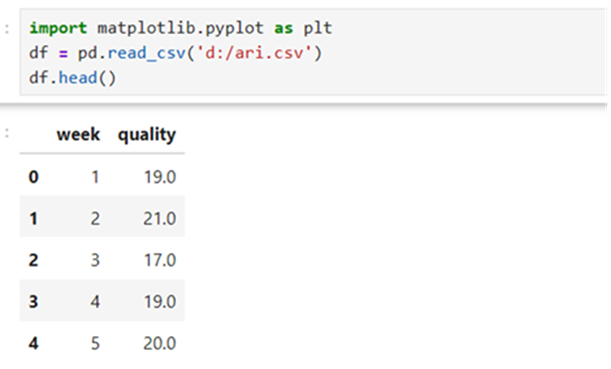Viewport: 611px width, 369px height.
Task: Click row index 1 in the table
Action: pyautogui.click(x=34, y=219)
